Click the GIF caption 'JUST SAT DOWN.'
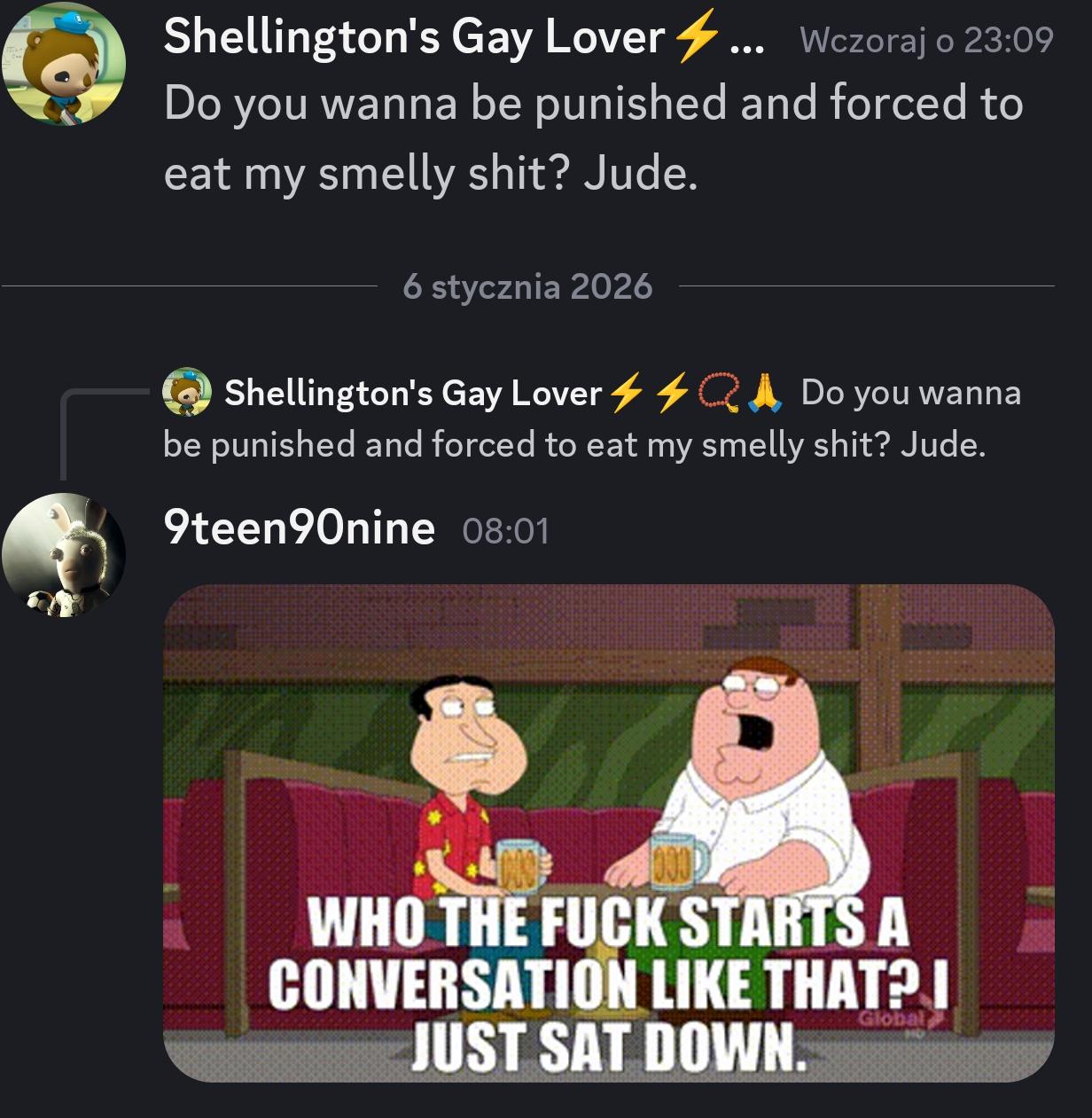 (609, 1047)
